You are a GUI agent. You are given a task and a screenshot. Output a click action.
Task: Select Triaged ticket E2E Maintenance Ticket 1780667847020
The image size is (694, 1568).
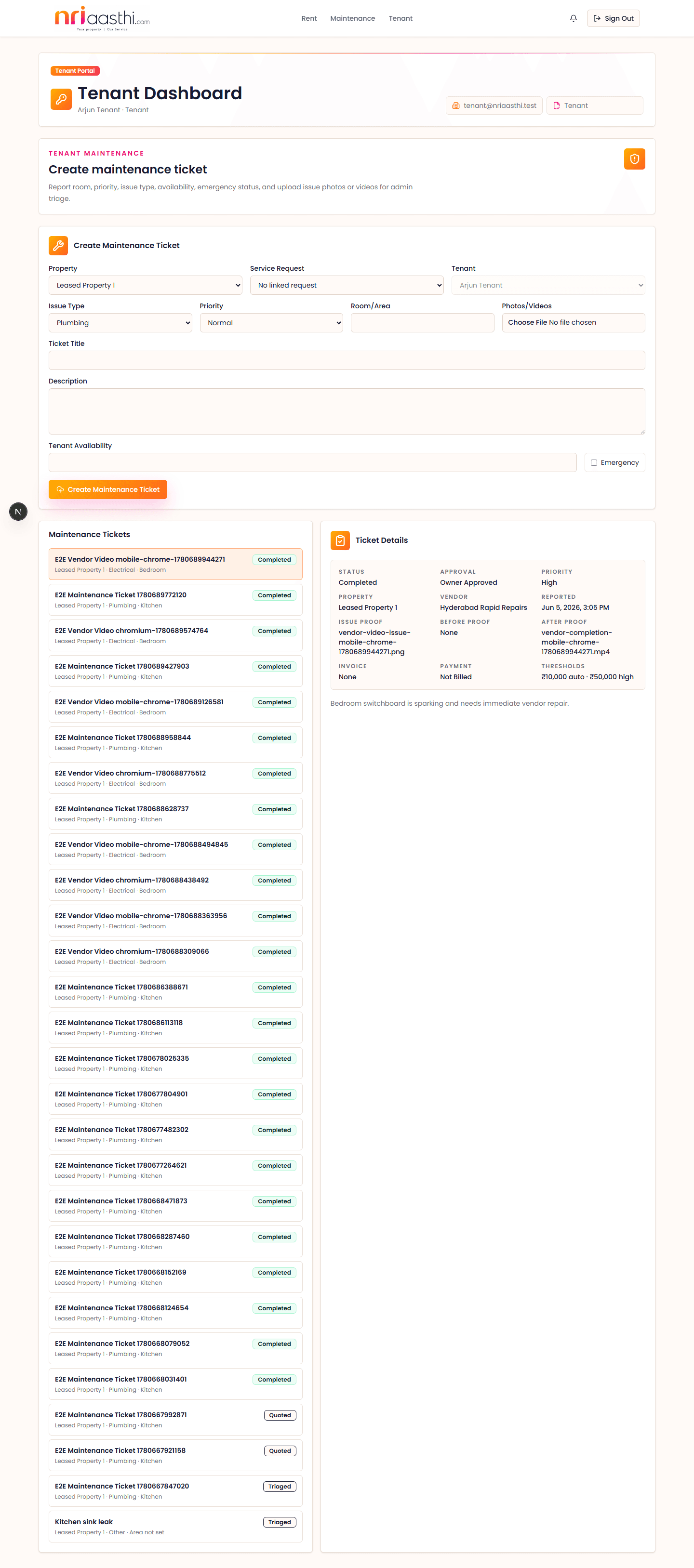[175, 1491]
